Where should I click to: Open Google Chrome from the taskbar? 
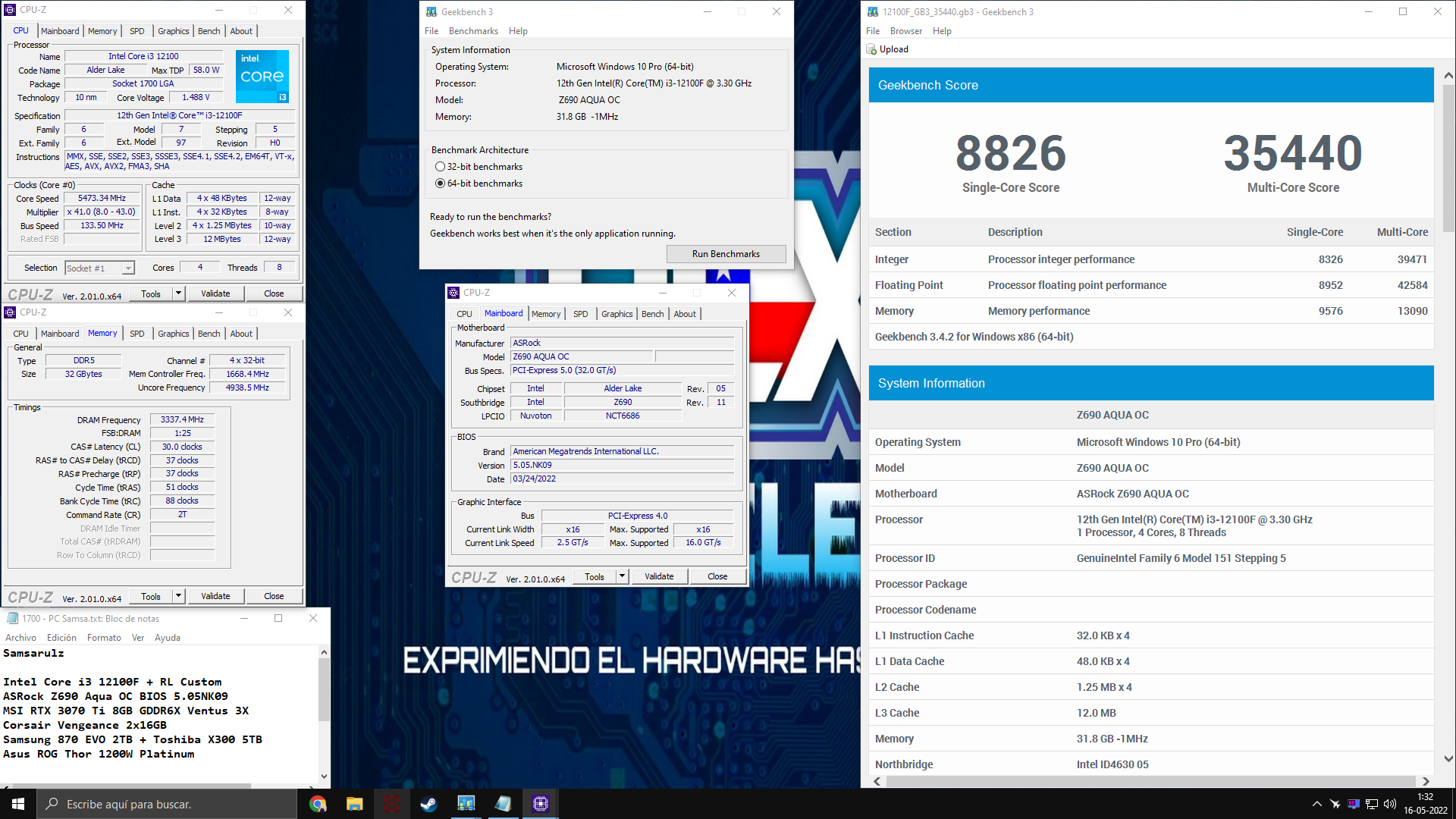(x=318, y=804)
